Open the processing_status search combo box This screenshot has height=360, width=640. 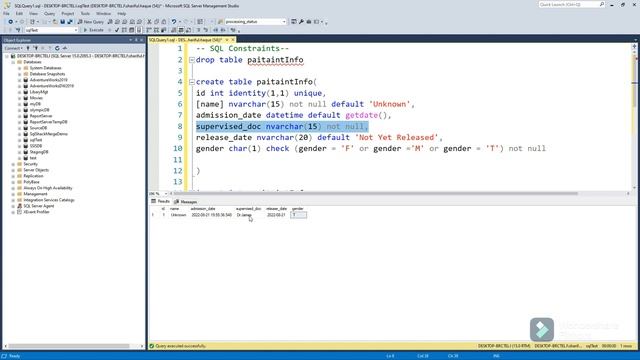point(255,22)
